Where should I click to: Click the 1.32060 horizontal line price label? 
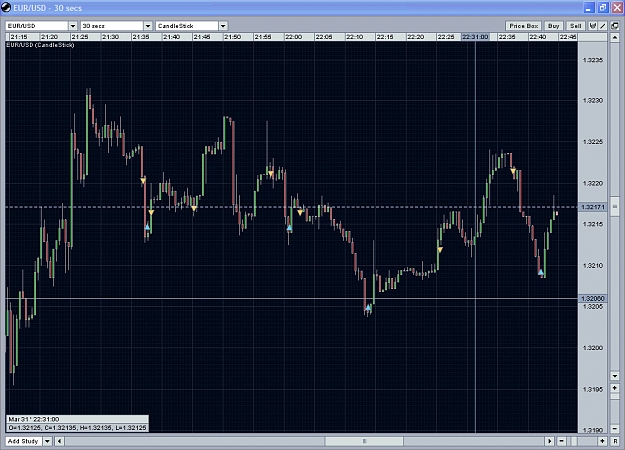(593, 299)
